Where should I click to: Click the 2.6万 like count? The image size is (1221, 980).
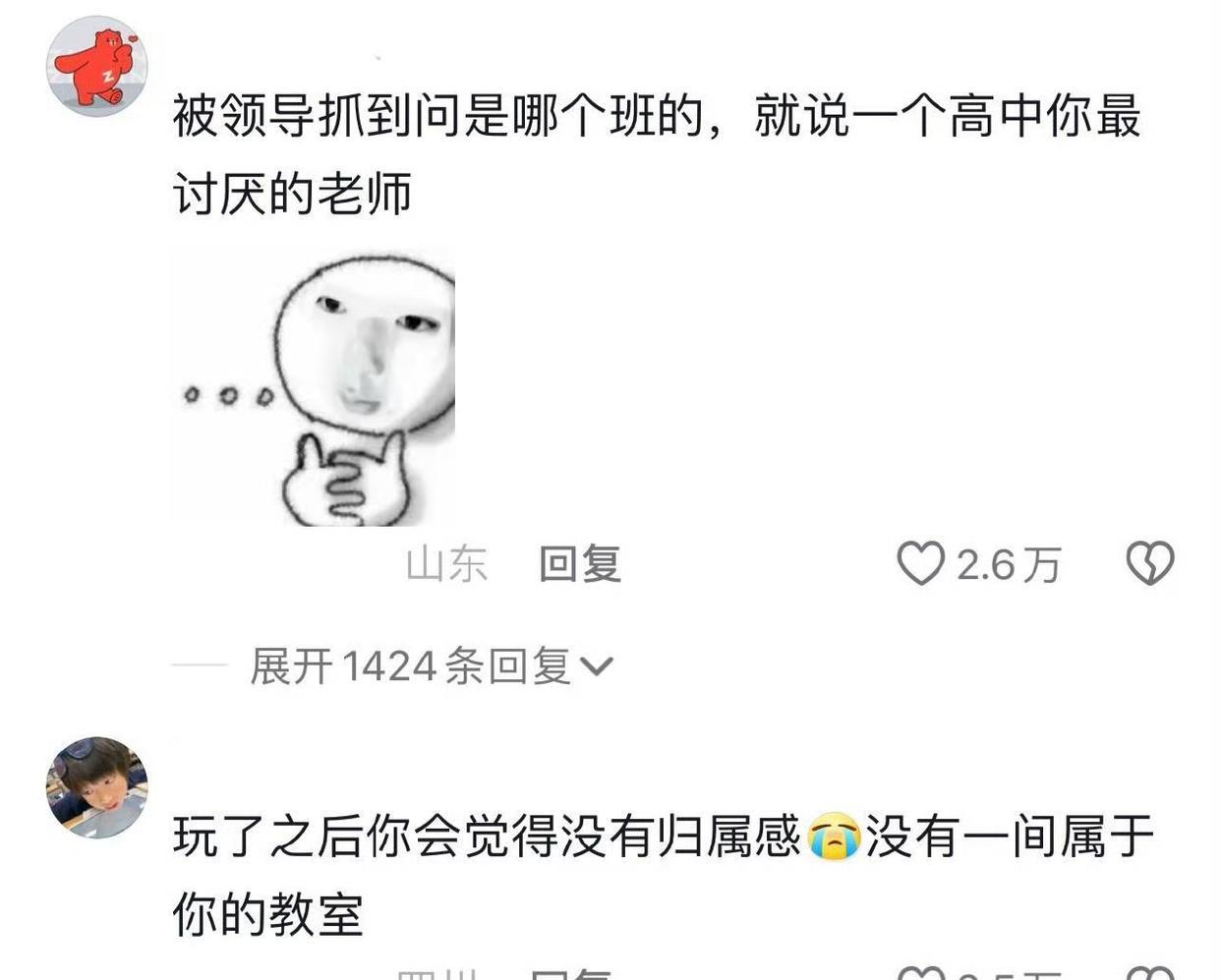coord(1009,565)
